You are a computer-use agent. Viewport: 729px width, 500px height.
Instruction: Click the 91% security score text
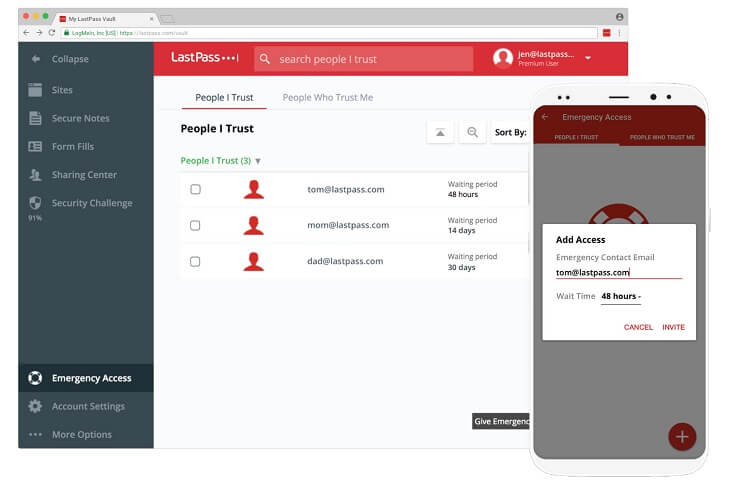[x=35, y=218]
